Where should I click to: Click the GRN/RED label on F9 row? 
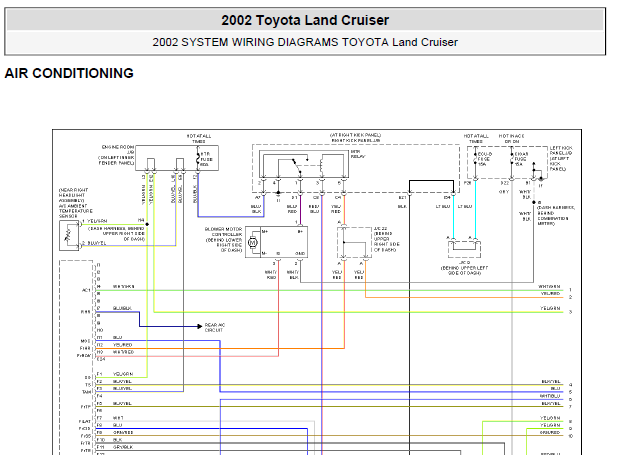click(123, 432)
